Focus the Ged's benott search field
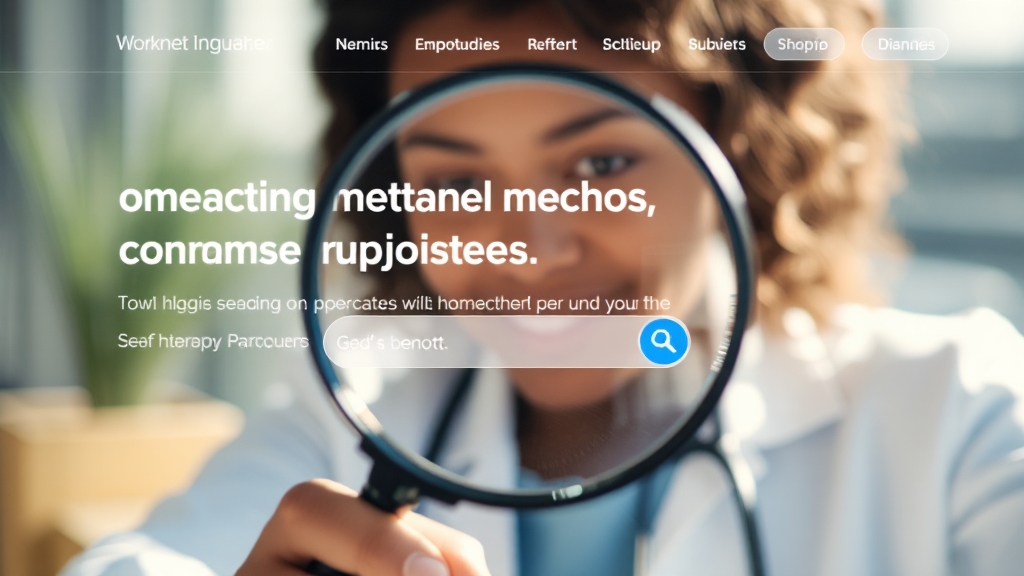The image size is (1024, 576). click(x=481, y=342)
